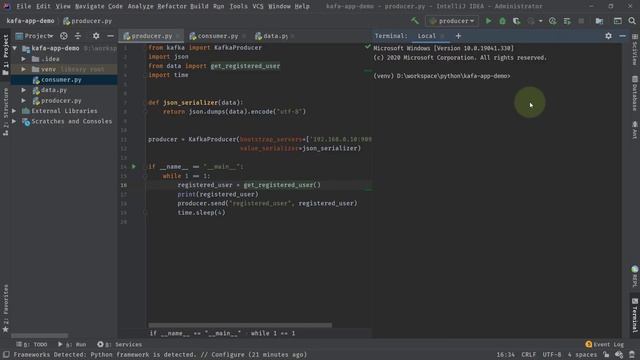Click the UTF-8 encoding indicator
Screen dimensions: 640x360
pos(552,355)
